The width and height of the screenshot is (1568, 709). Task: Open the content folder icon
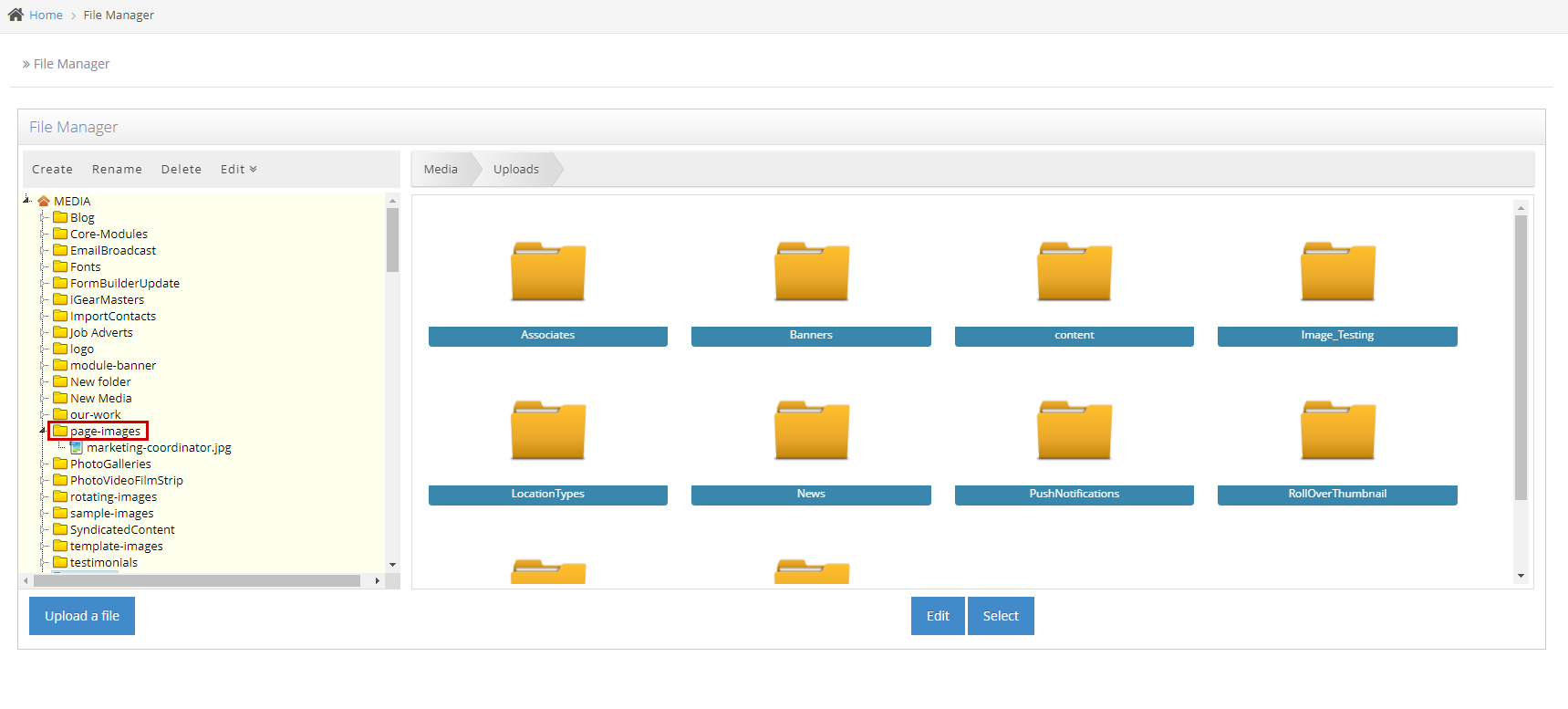pyautogui.click(x=1074, y=272)
